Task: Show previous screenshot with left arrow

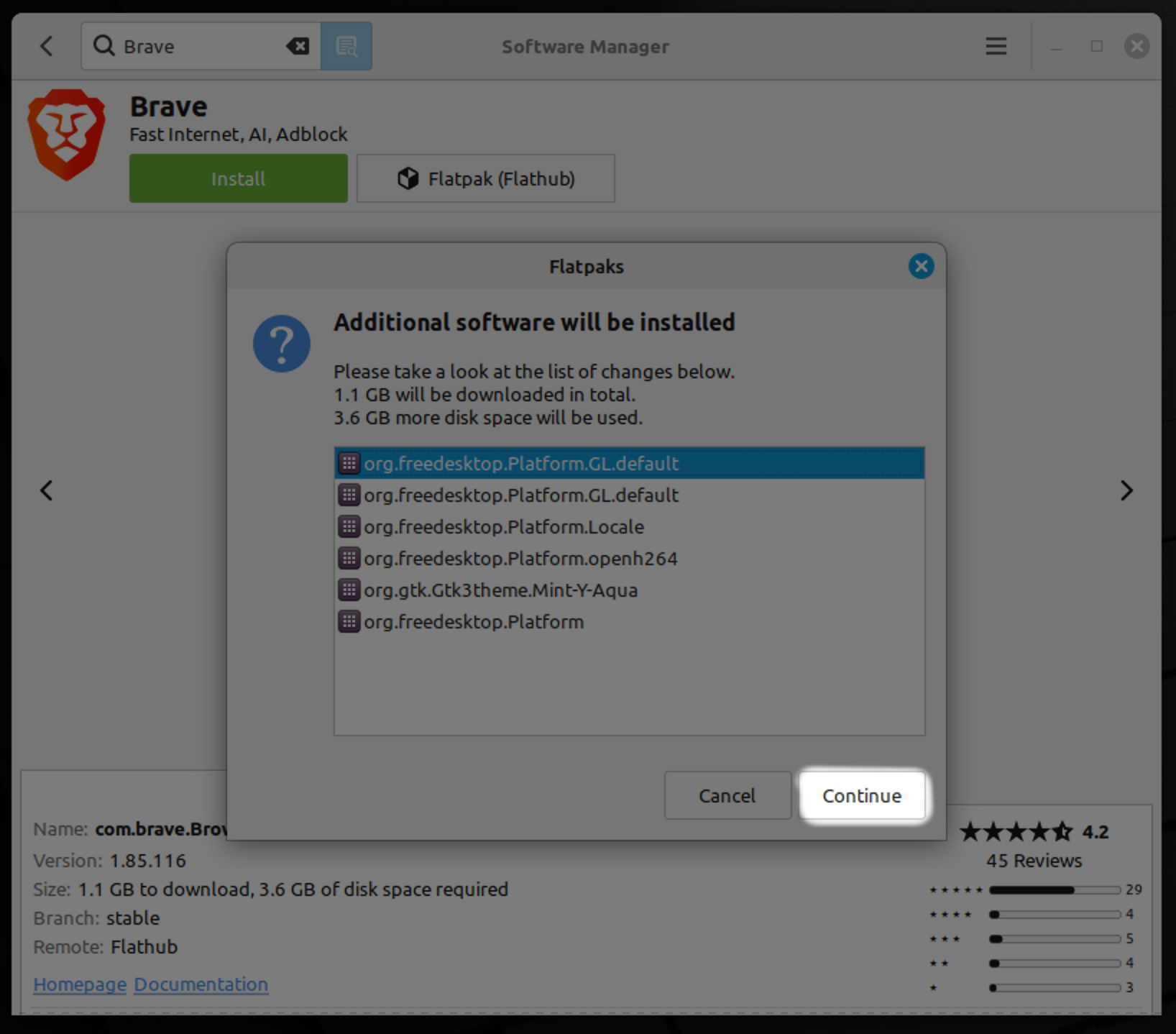Action: 47,490
